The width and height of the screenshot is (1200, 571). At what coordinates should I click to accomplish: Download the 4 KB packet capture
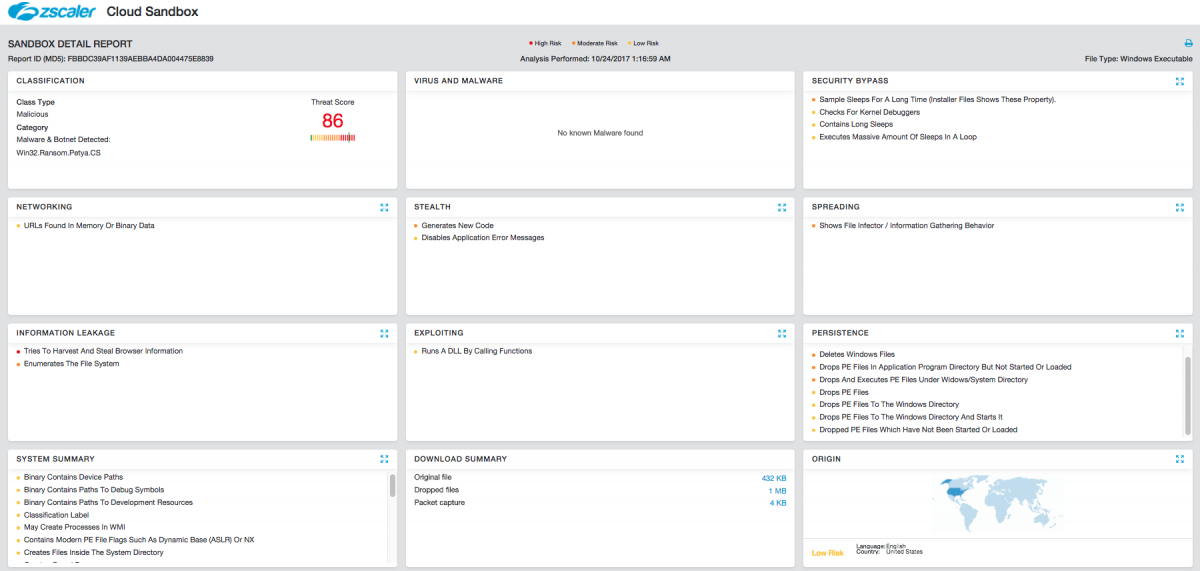777,503
